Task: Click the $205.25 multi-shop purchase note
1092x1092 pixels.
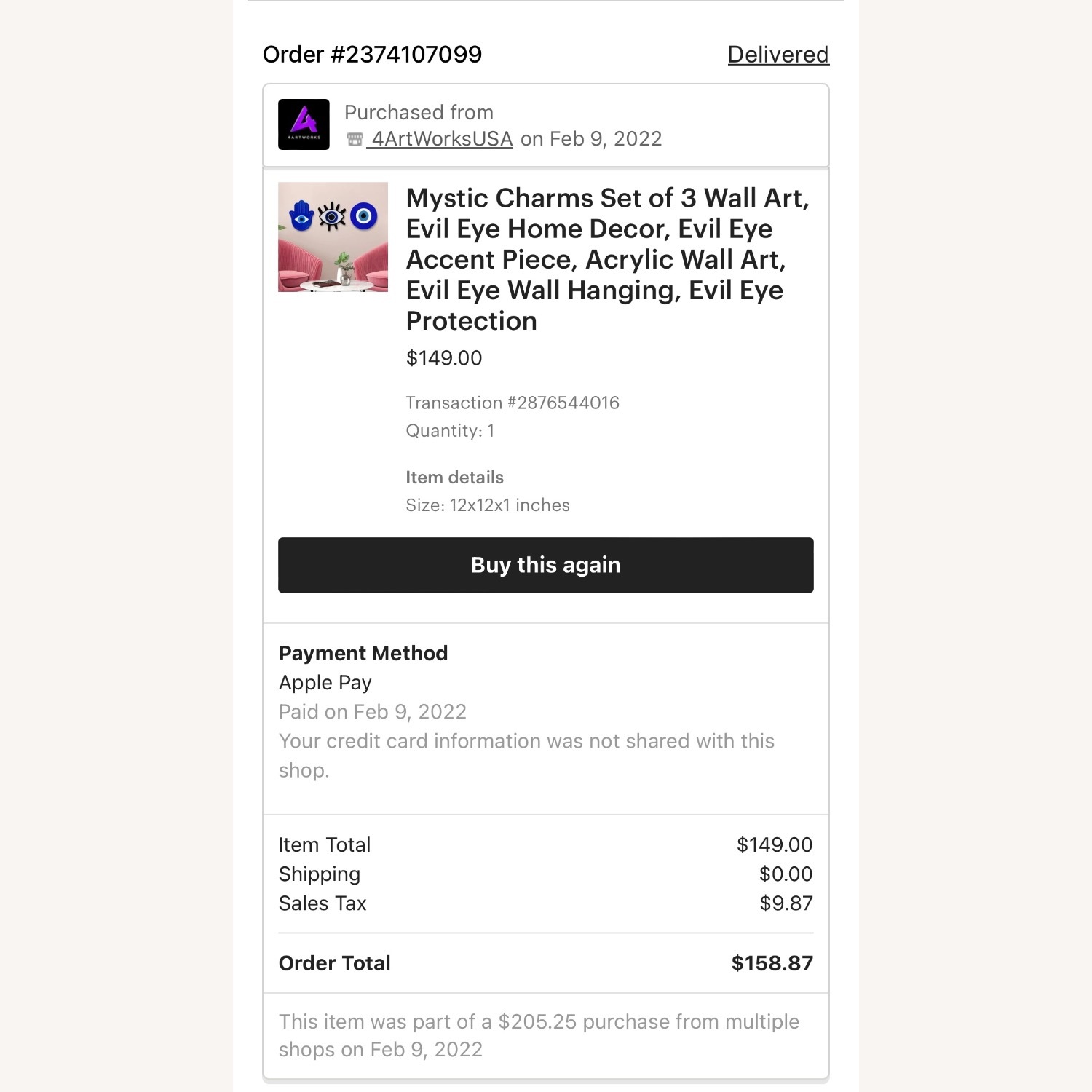Action: coord(539,1035)
